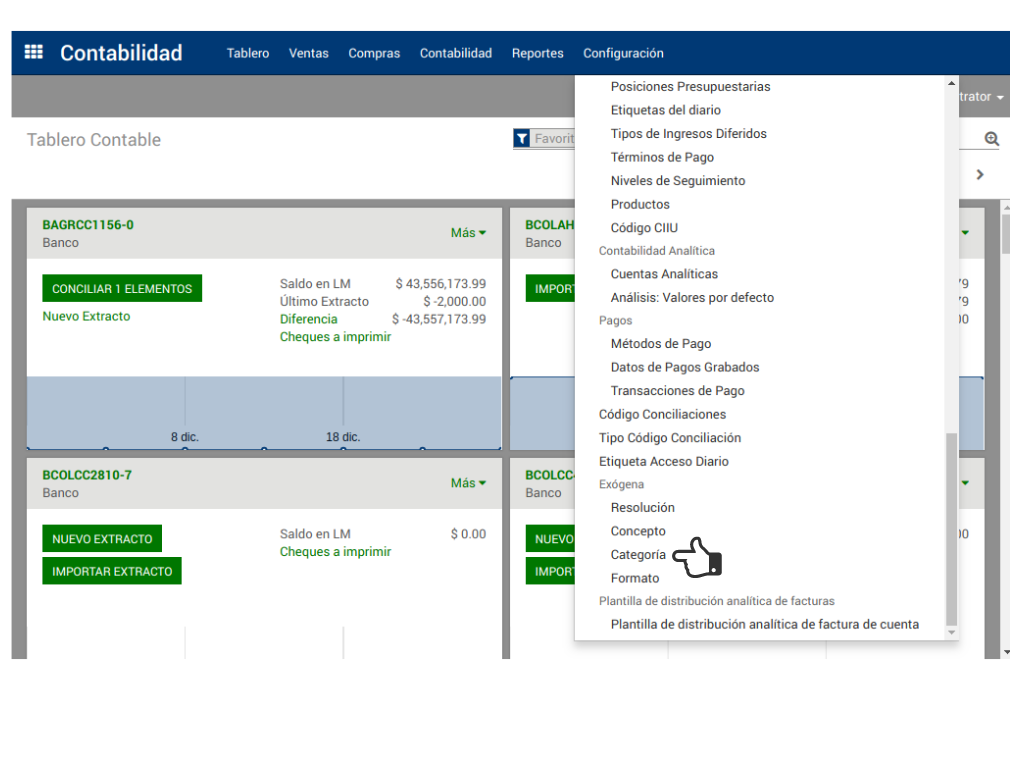
Task: Click the filter funnel icon in search
Action: pos(522,139)
